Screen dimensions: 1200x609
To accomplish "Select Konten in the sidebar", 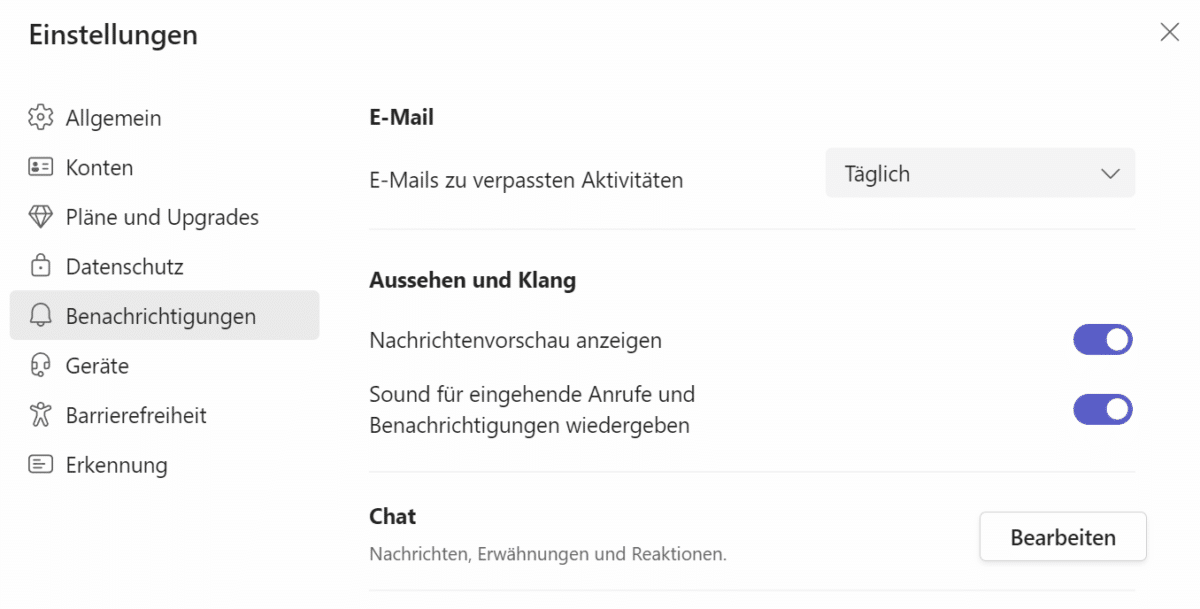I will point(99,167).
